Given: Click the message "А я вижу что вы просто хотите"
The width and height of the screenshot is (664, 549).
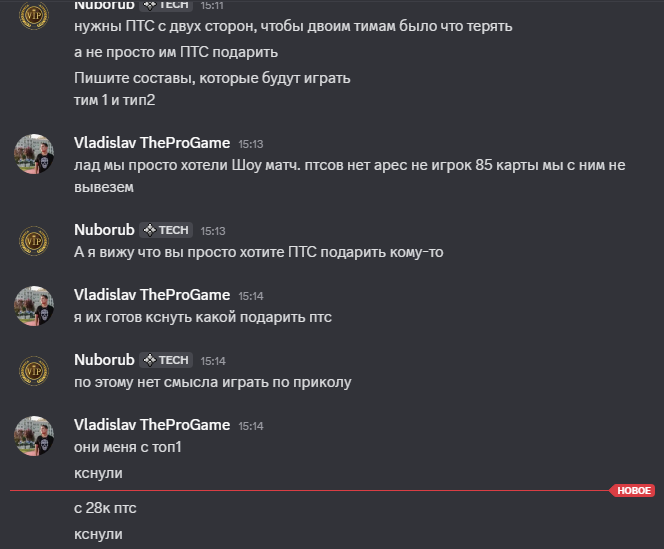Looking at the screenshot, I should coord(258,252).
